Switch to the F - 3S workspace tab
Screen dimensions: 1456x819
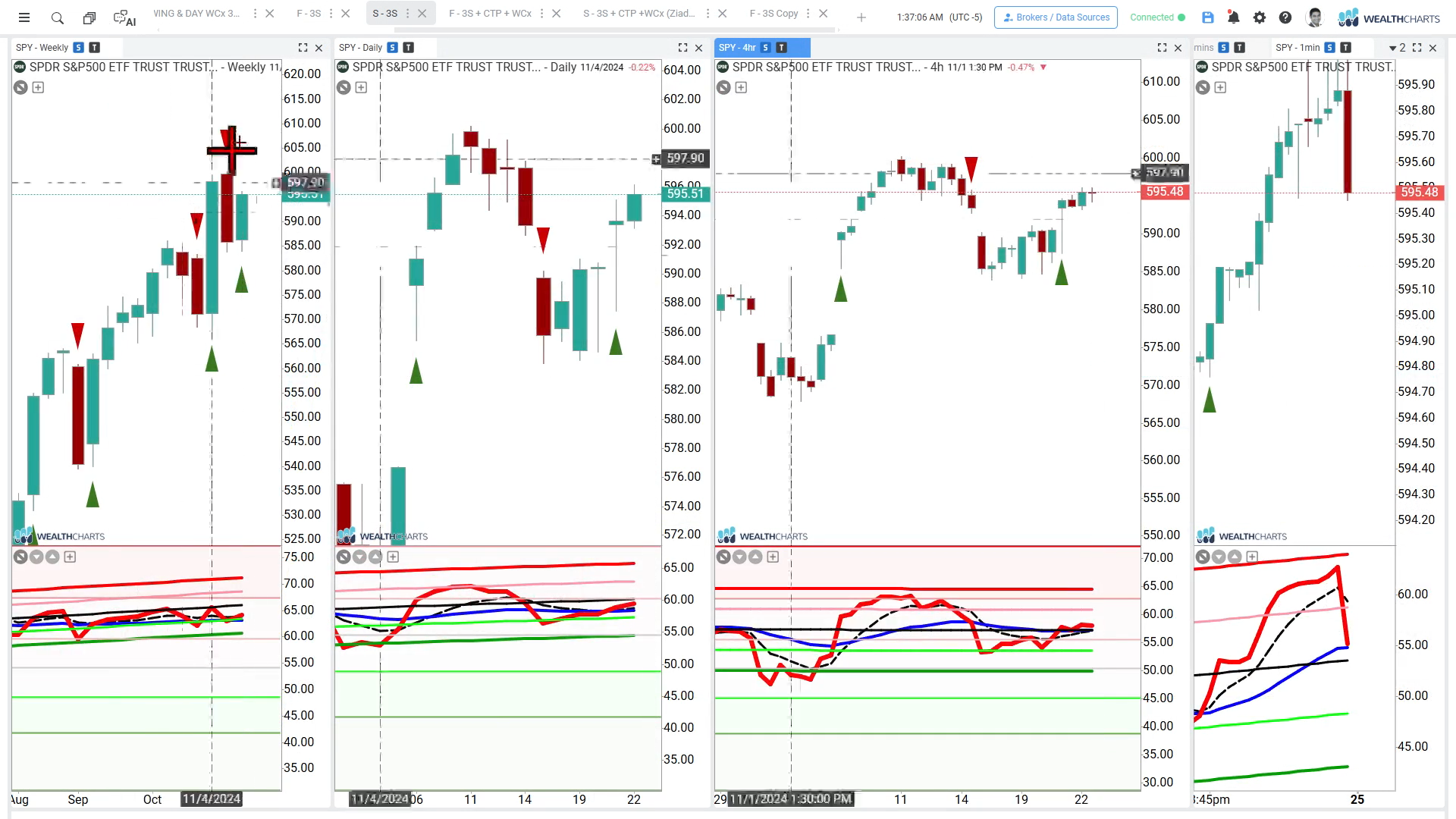(309, 14)
